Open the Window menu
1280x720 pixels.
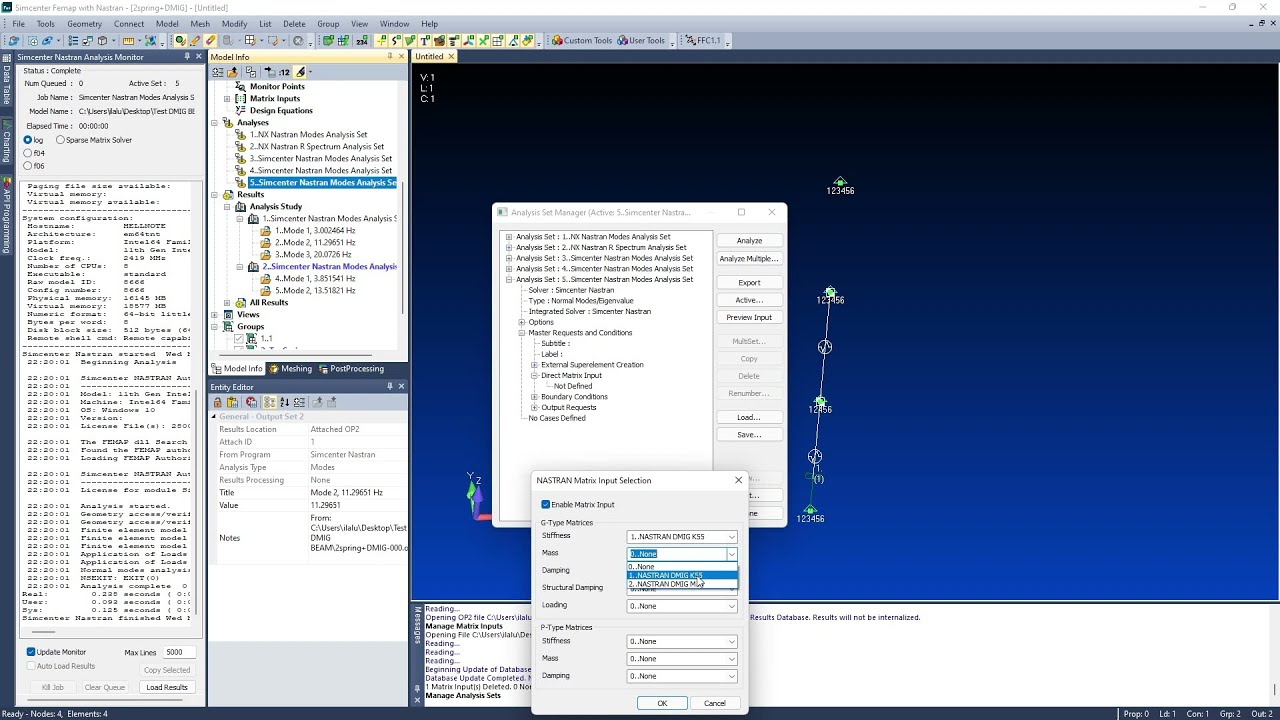[394, 24]
